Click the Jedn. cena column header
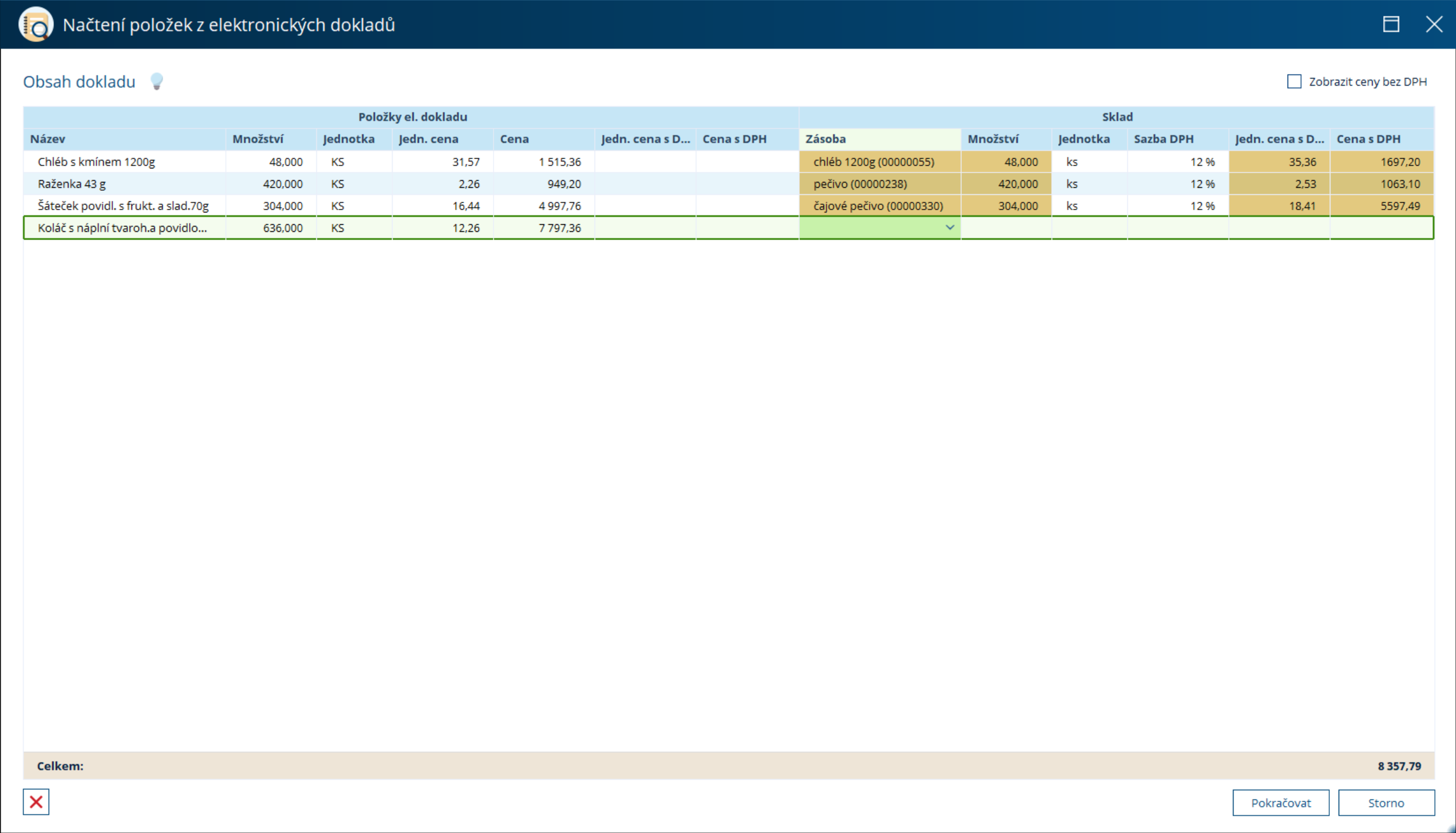 point(428,139)
